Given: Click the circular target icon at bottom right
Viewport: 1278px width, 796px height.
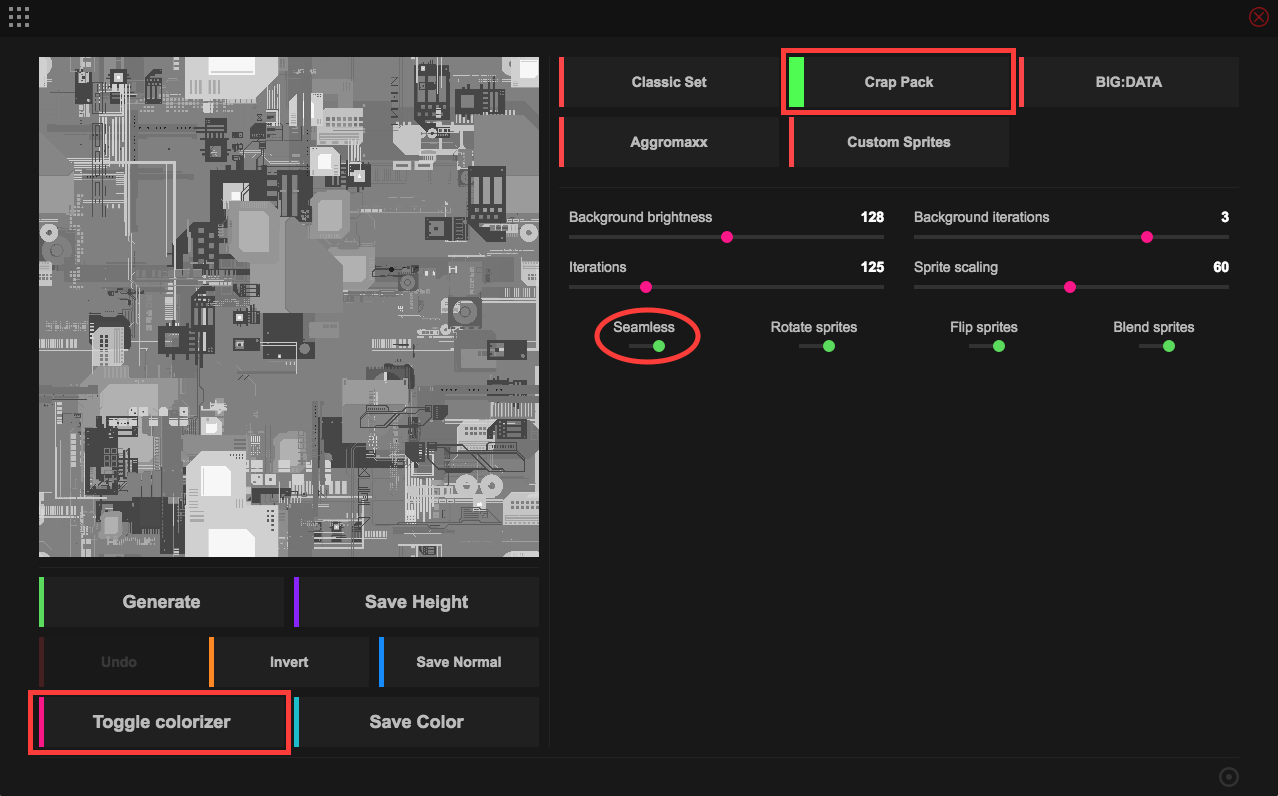Looking at the screenshot, I should click(1229, 777).
